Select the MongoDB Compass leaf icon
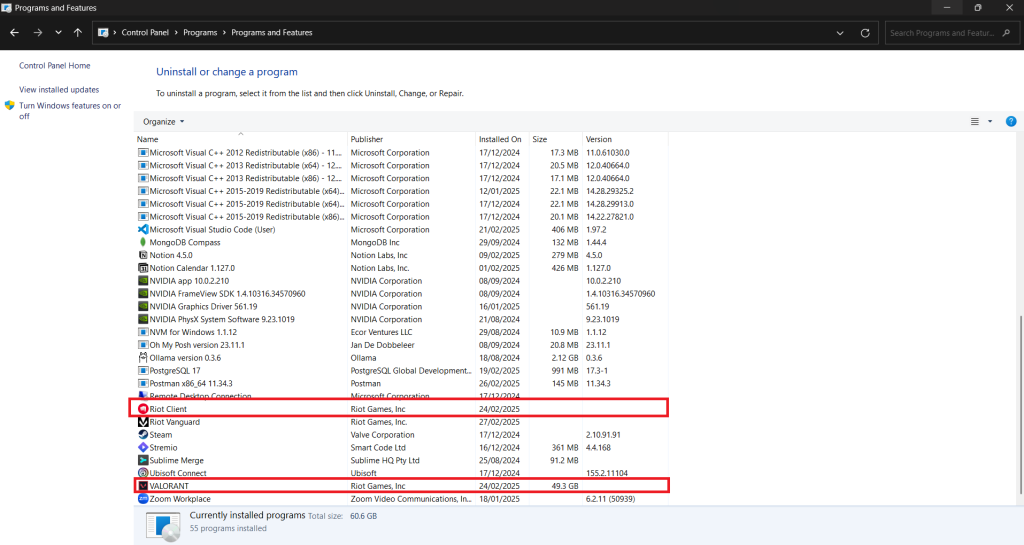 [x=143, y=243]
